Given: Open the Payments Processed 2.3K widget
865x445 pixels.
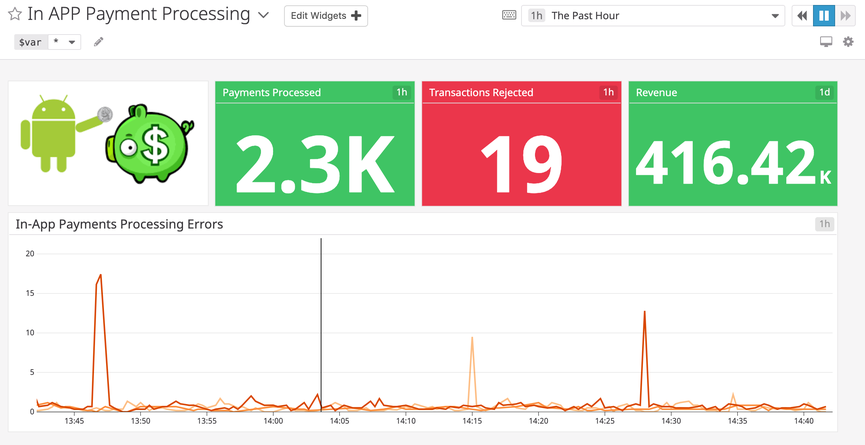Looking at the screenshot, I should [x=314, y=155].
